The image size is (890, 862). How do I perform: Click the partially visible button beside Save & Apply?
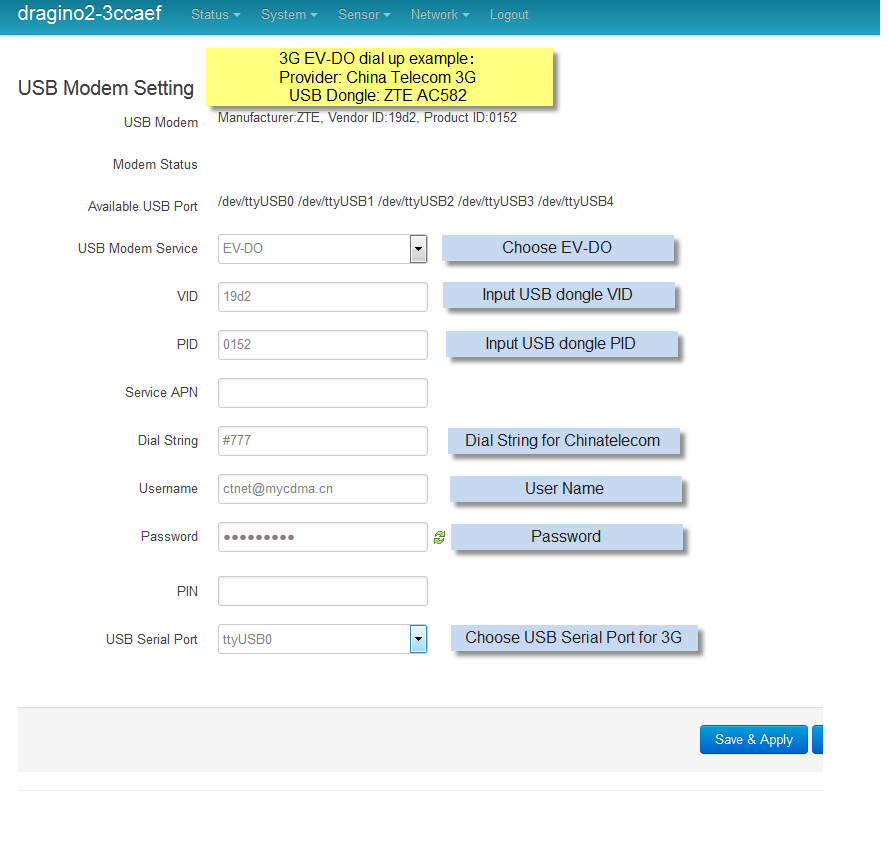pyautogui.click(x=817, y=739)
